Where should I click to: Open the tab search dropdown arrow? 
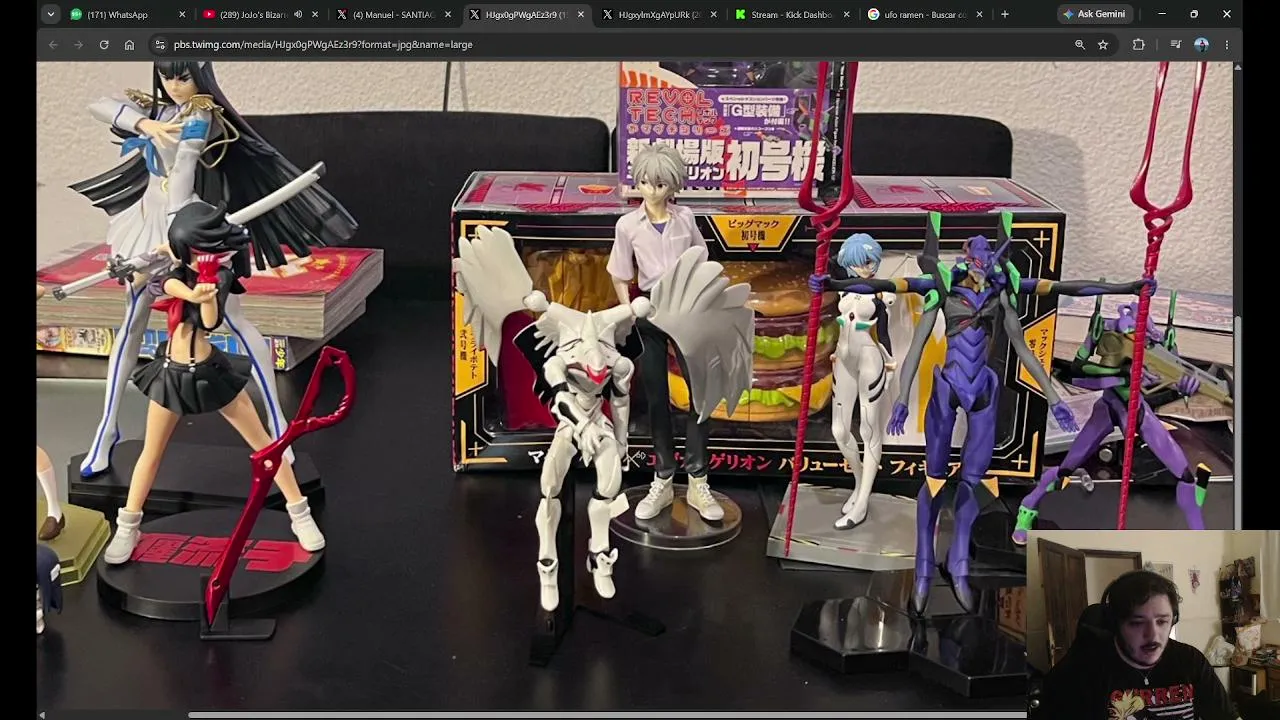pyautogui.click(x=50, y=14)
